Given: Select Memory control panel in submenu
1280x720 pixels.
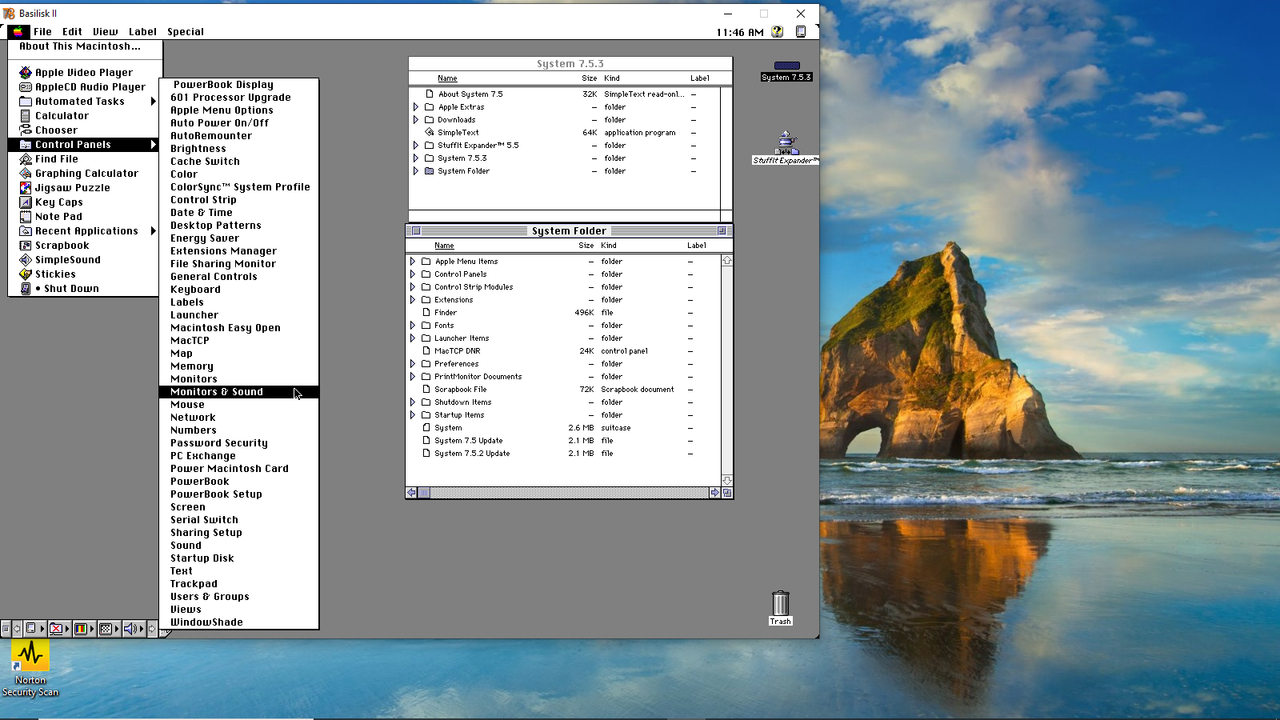Looking at the screenshot, I should (239, 366).
